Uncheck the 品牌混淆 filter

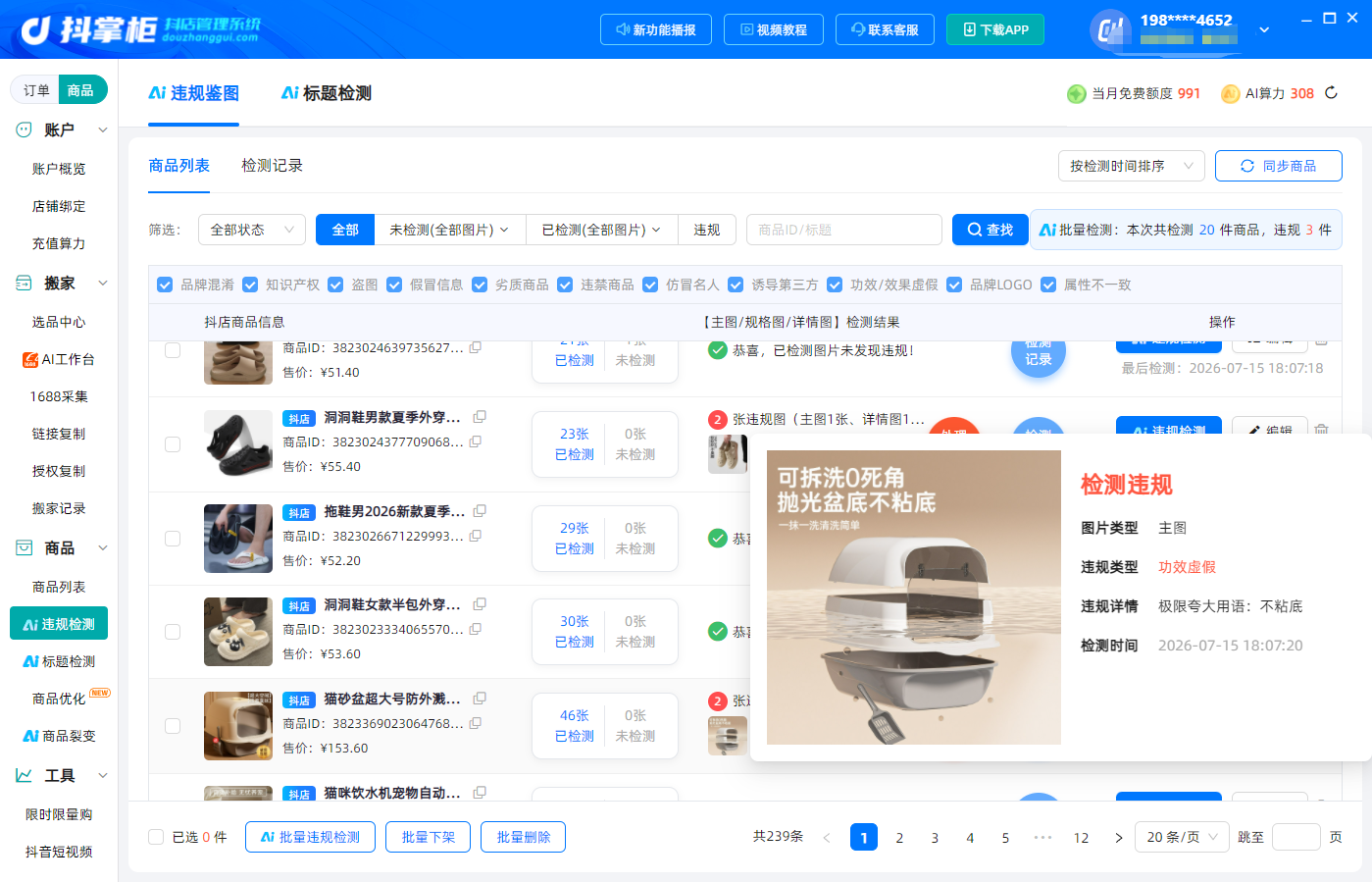(165, 285)
